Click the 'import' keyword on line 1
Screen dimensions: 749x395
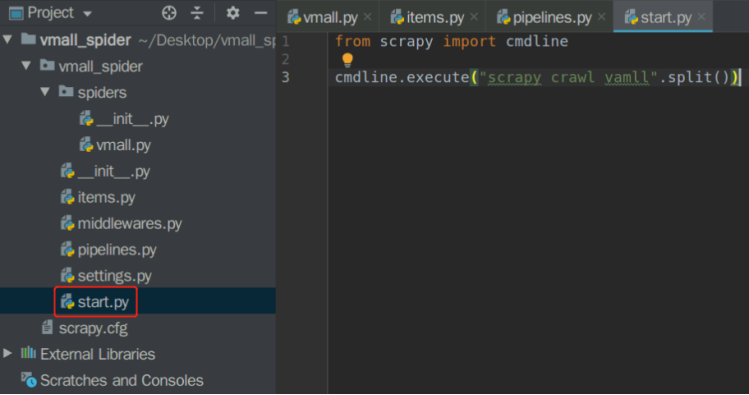click(x=469, y=42)
